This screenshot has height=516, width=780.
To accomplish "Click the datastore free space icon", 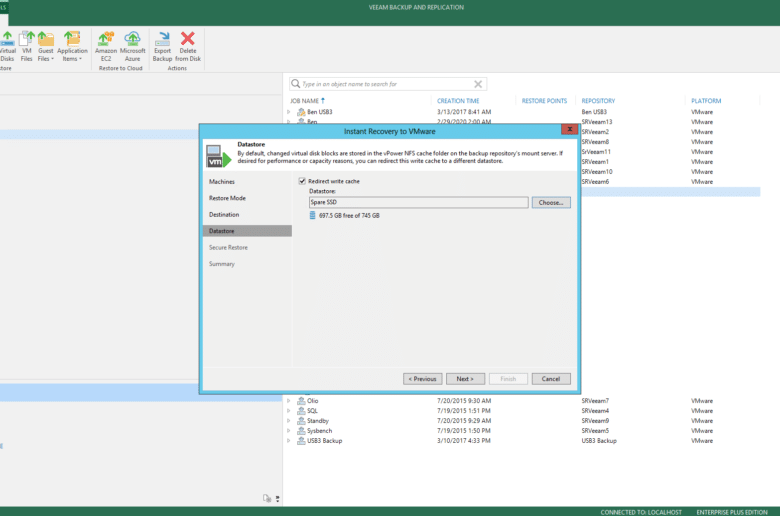I will (312, 215).
